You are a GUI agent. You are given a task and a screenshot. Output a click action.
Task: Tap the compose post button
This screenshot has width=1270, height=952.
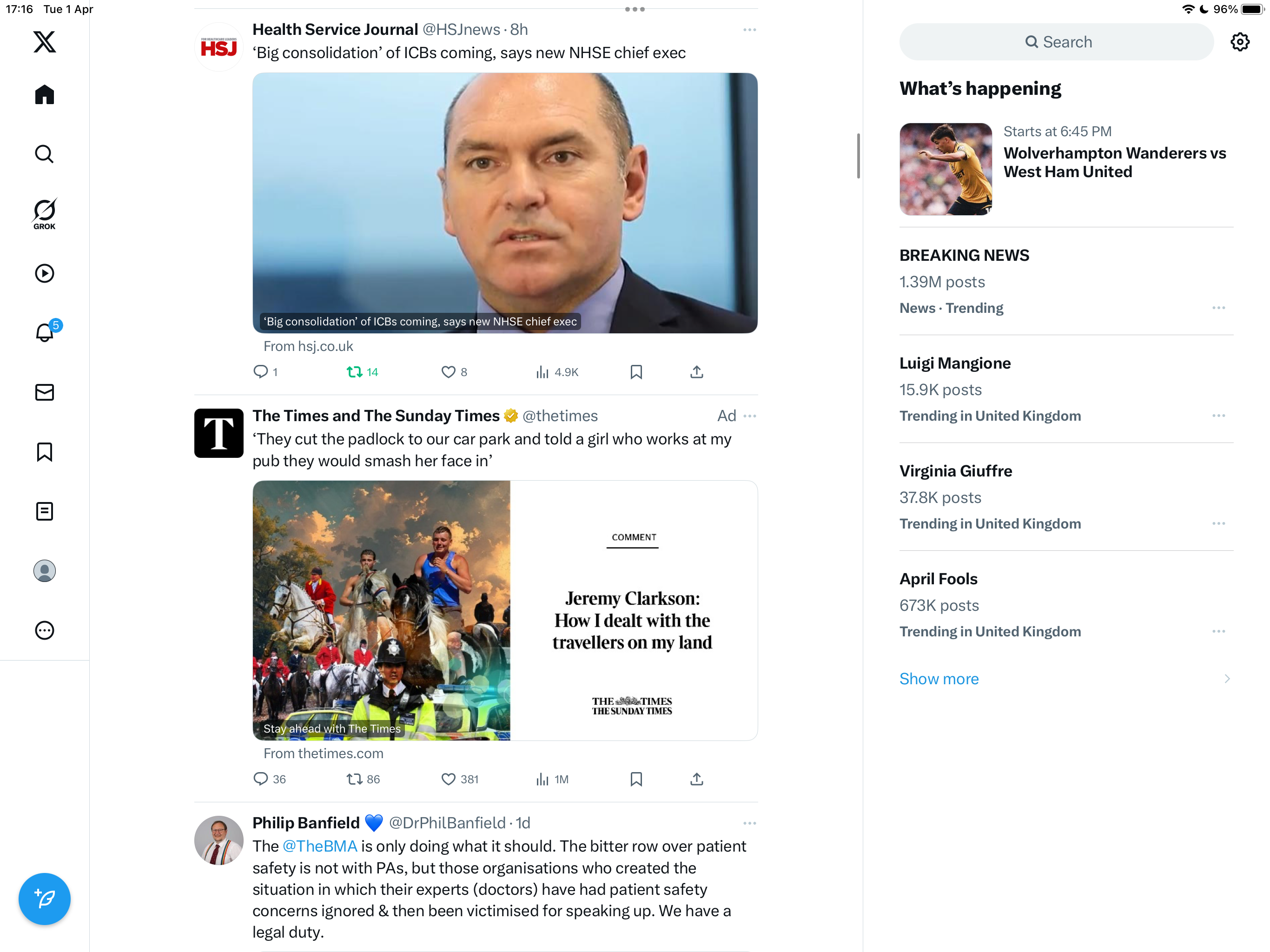[x=44, y=899]
